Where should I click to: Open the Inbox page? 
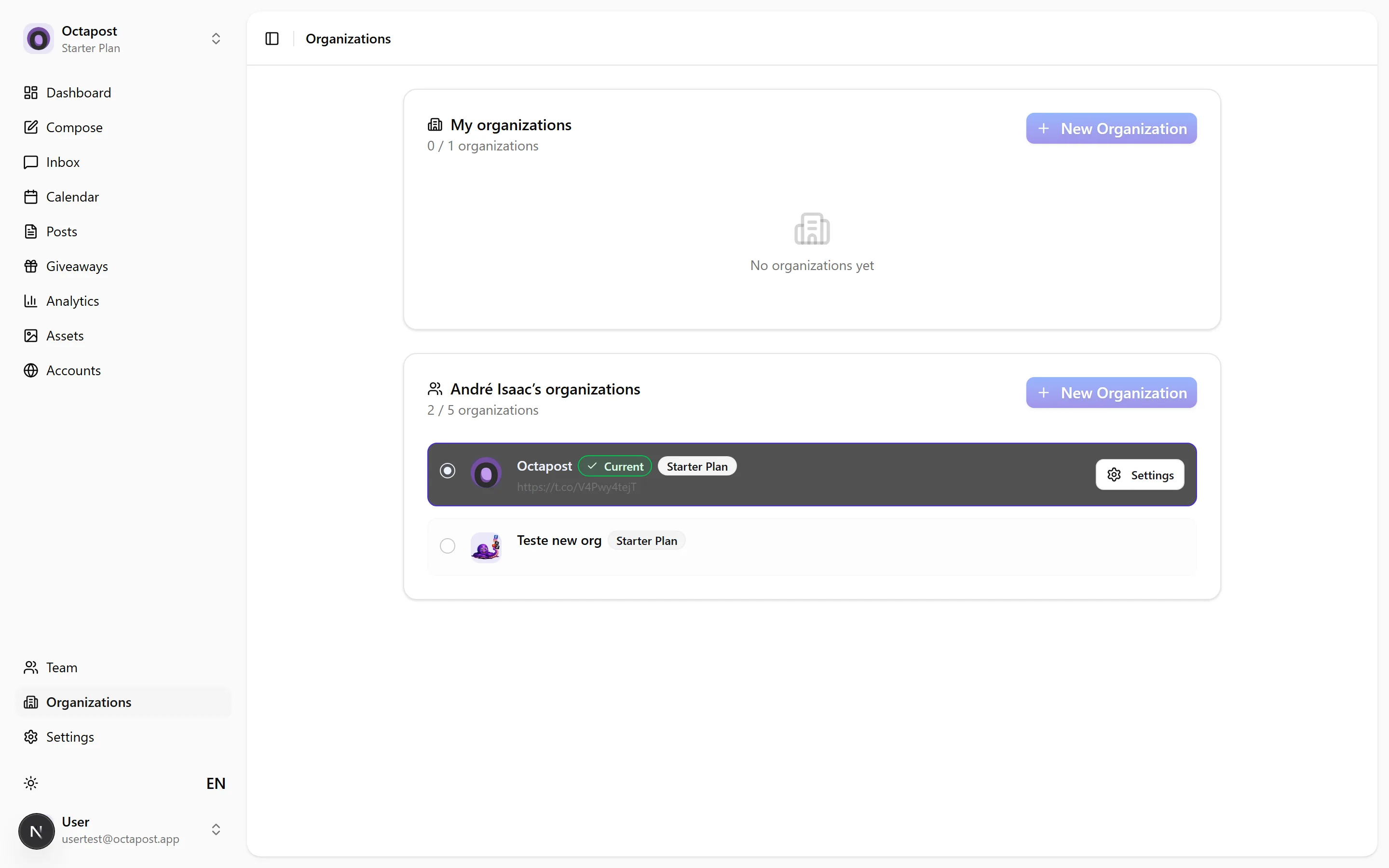coord(124,162)
